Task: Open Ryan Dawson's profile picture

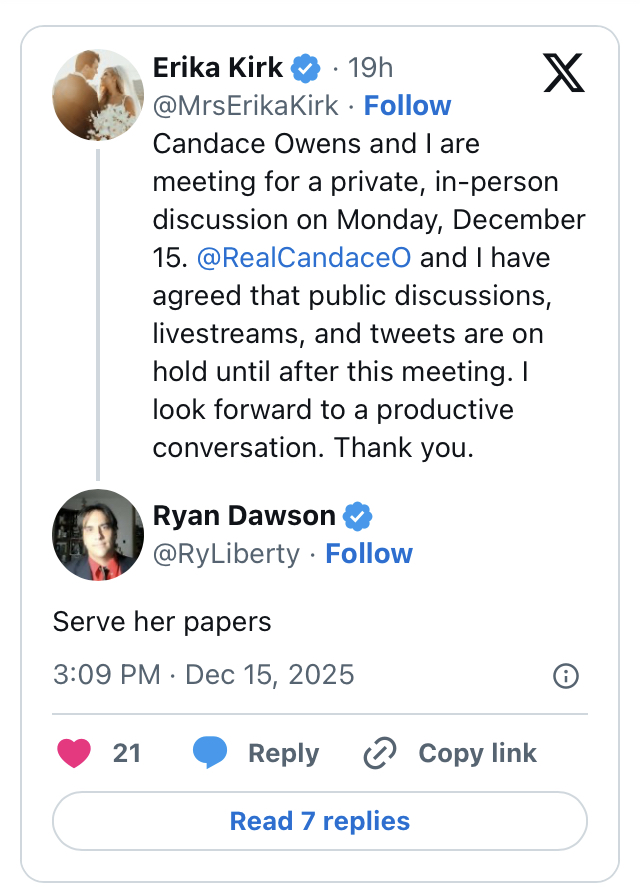Action: tap(98, 535)
